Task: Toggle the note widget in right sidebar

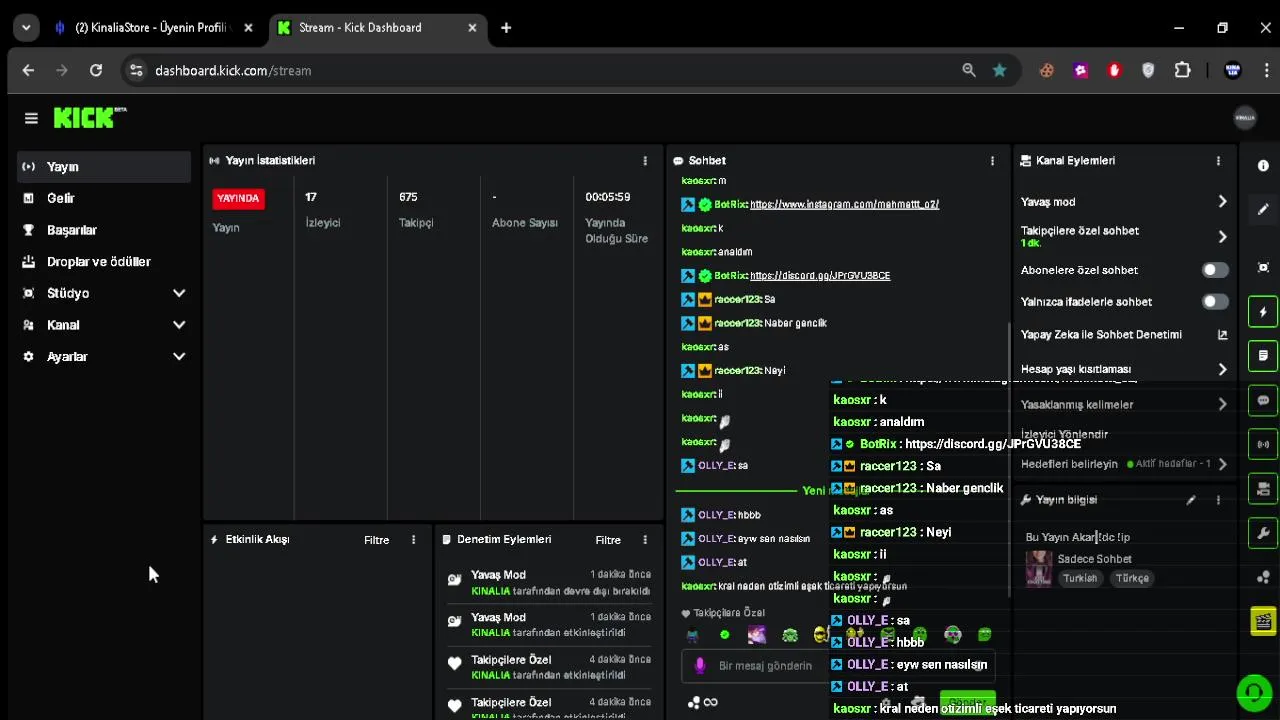Action: coord(1263,356)
